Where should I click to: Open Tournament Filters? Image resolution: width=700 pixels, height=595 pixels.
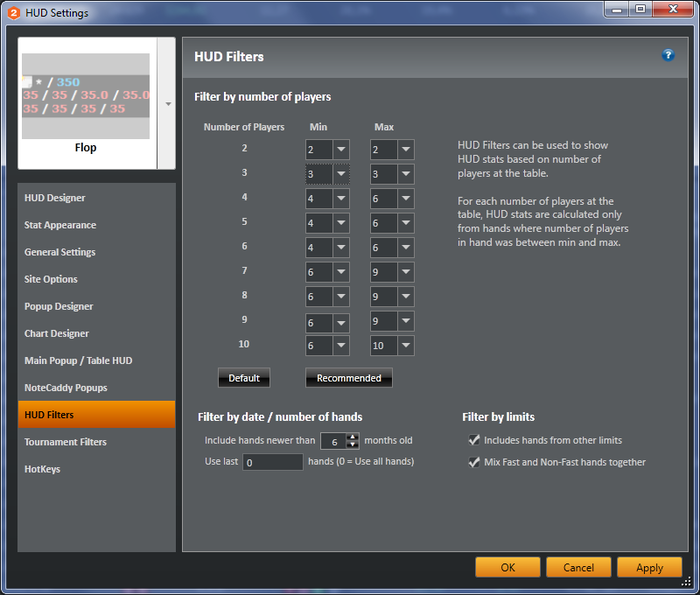[x=96, y=442]
